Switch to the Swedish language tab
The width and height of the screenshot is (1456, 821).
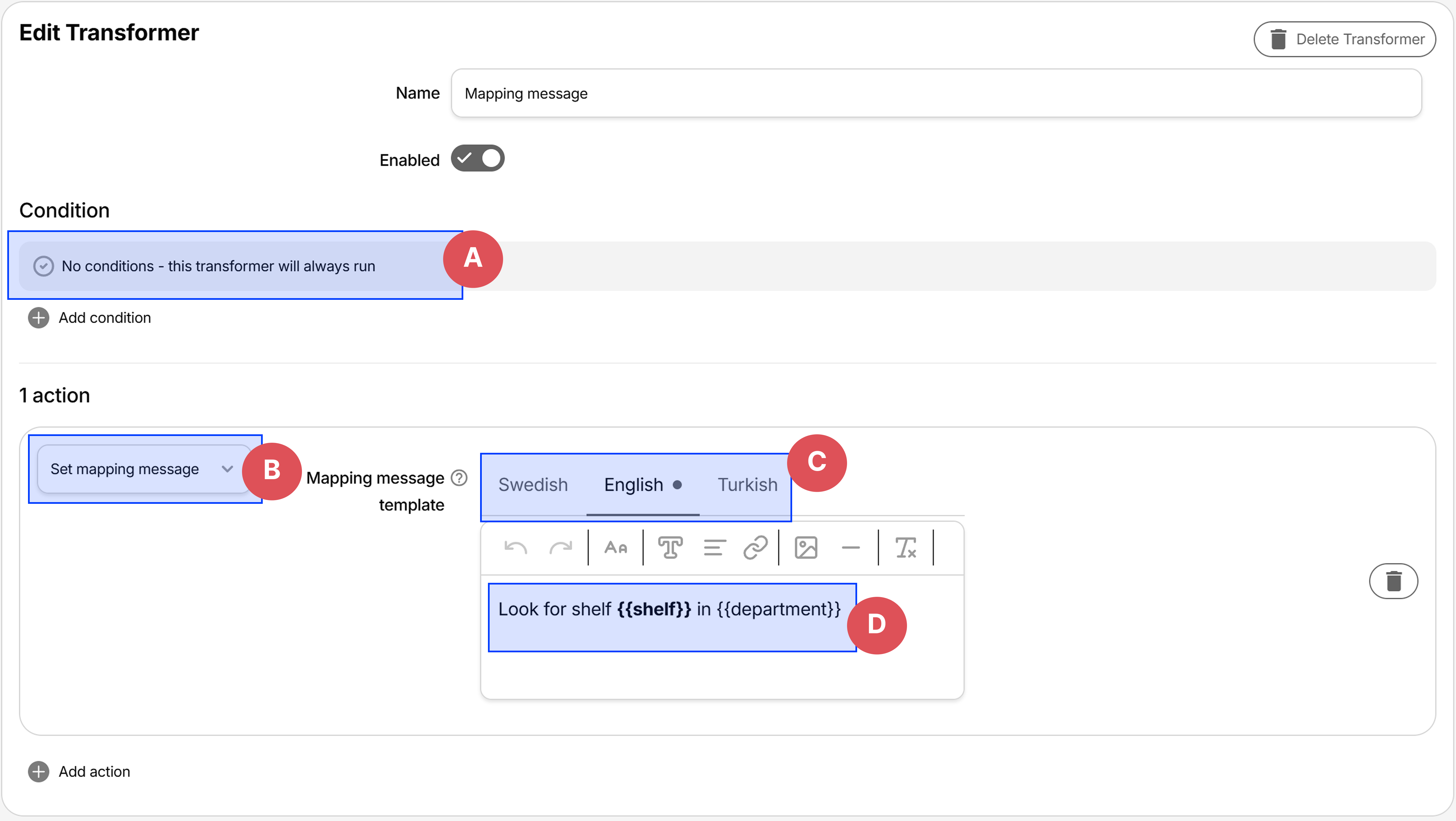pos(532,484)
